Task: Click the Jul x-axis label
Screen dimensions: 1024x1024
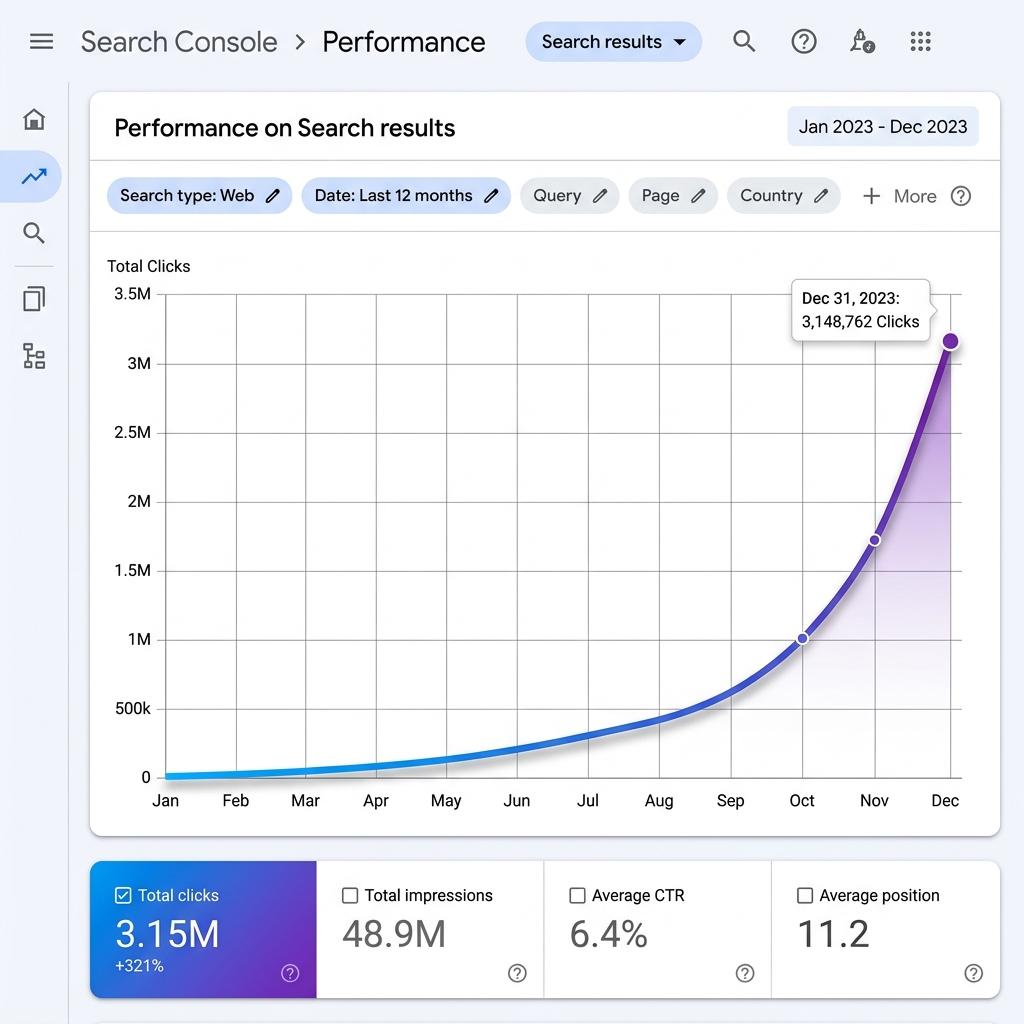Action: pos(588,801)
